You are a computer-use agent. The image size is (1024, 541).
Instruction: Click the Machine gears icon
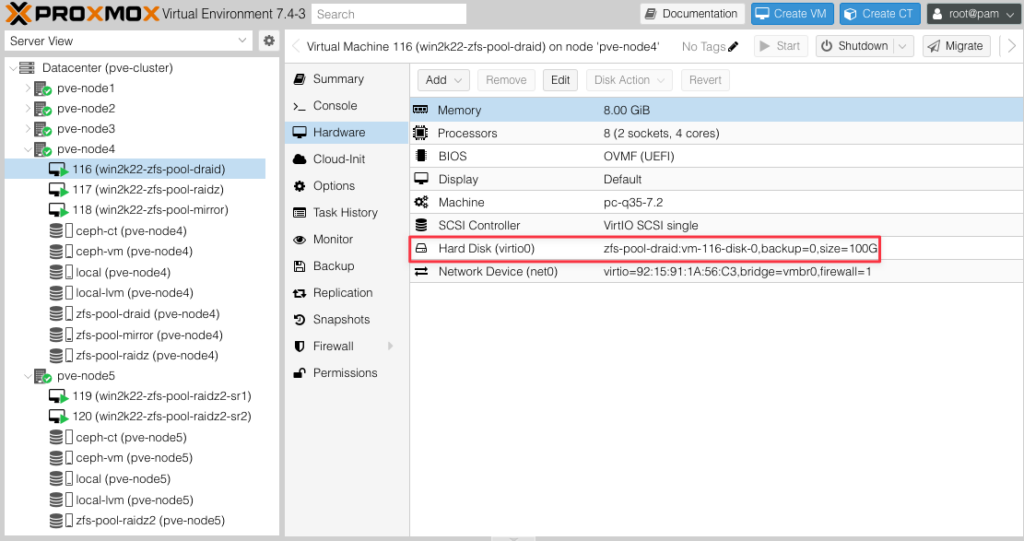421,202
